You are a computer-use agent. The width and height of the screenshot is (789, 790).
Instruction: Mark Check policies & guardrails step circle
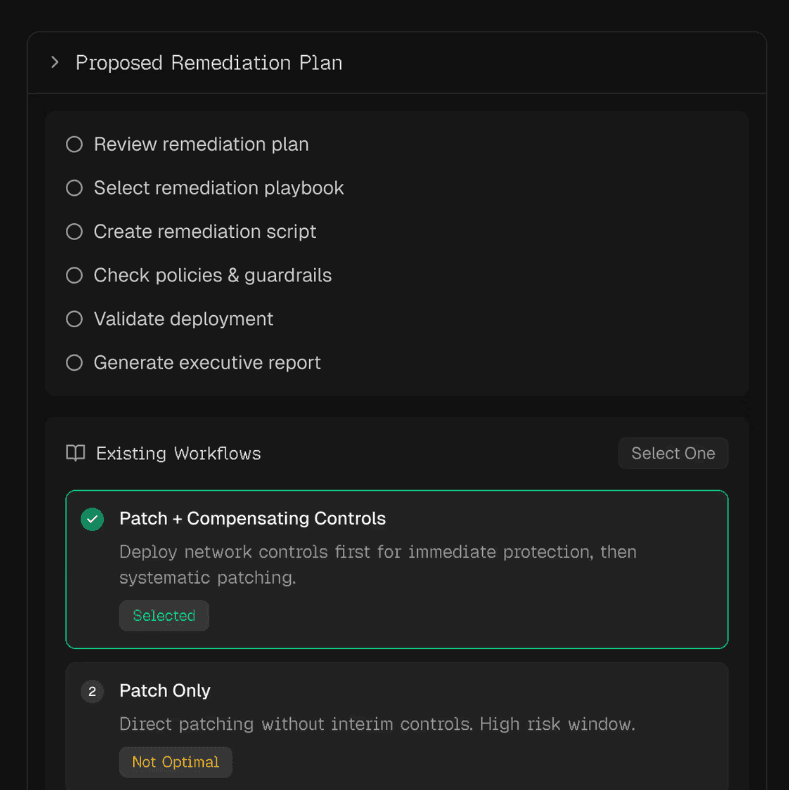pyautogui.click(x=74, y=275)
